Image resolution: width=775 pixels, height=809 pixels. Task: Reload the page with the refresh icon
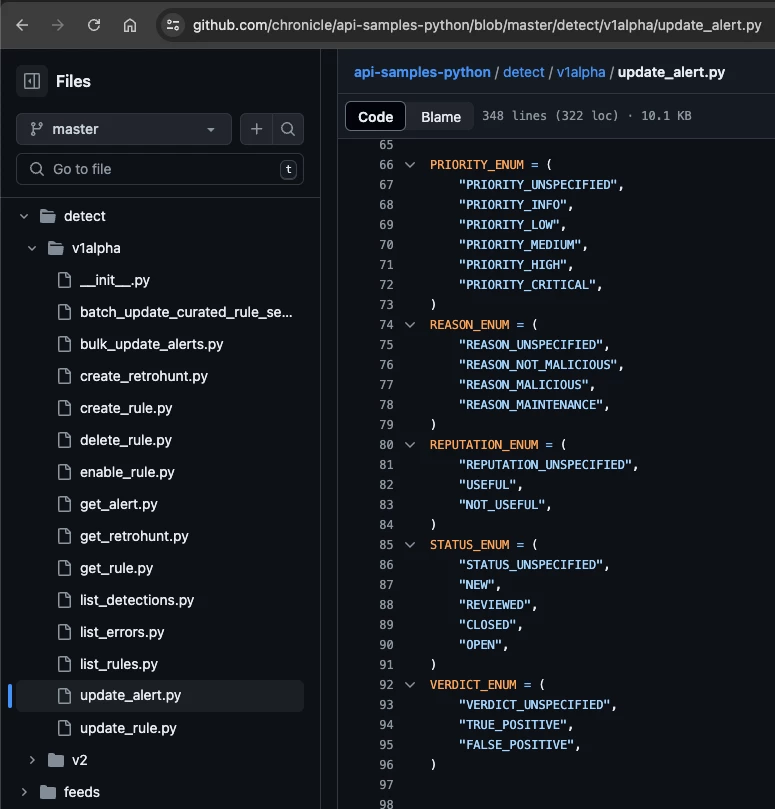pyautogui.click(x=94, y=25)
